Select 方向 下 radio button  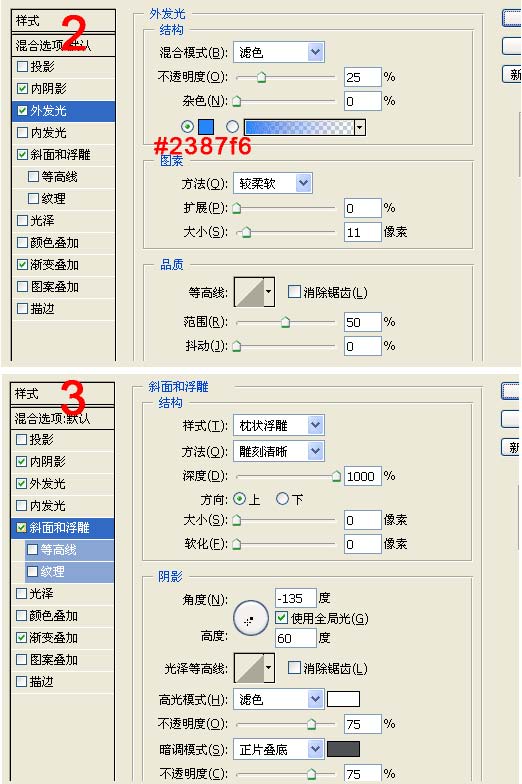point(282,499)
